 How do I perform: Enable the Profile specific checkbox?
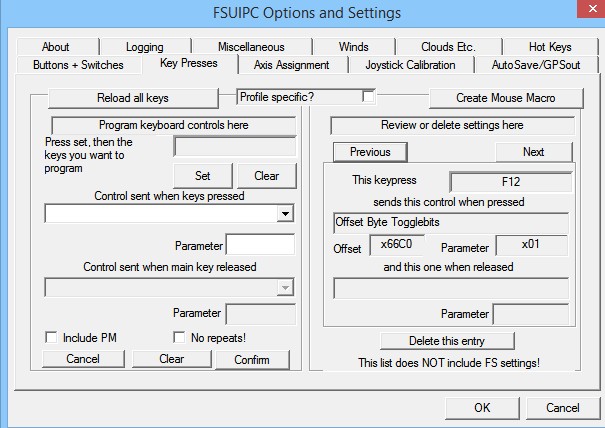pyautogui.click(x=369, y=96)
